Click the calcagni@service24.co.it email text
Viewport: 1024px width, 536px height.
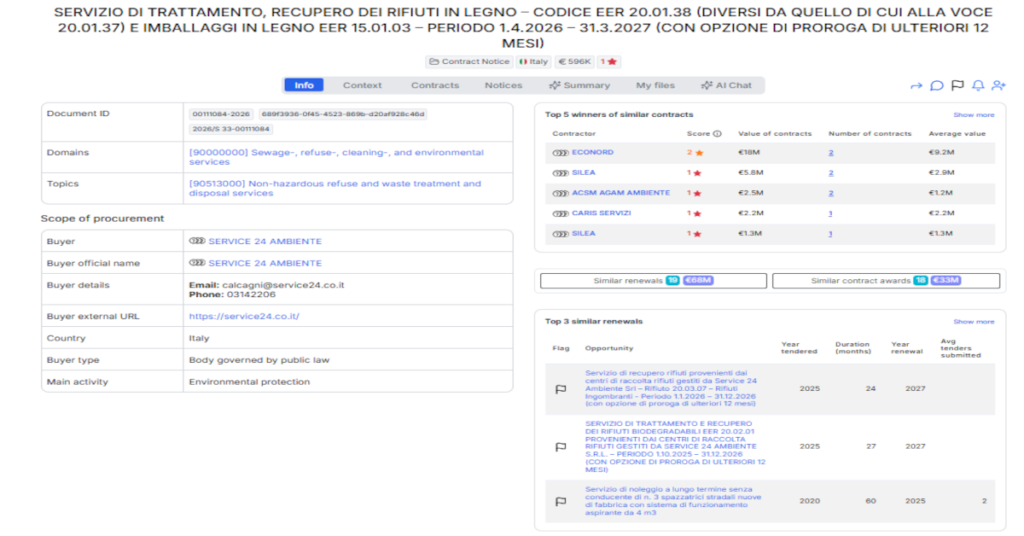tap(283, 285)
